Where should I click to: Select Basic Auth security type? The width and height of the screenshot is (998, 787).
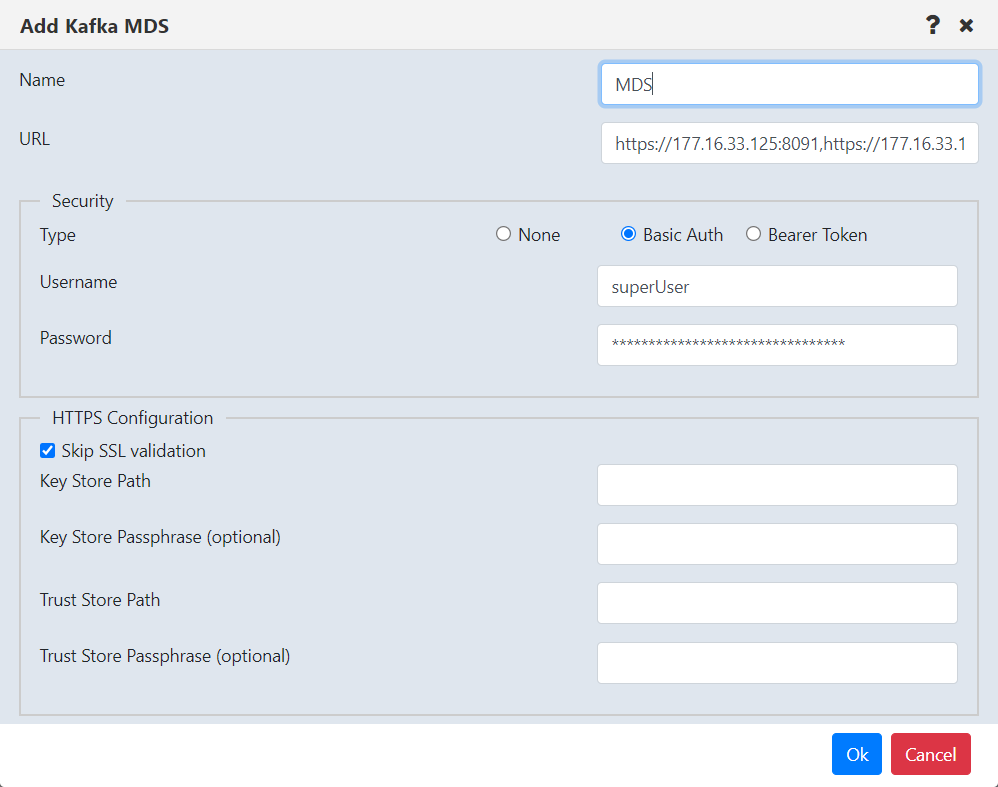[x=628, y=234]
